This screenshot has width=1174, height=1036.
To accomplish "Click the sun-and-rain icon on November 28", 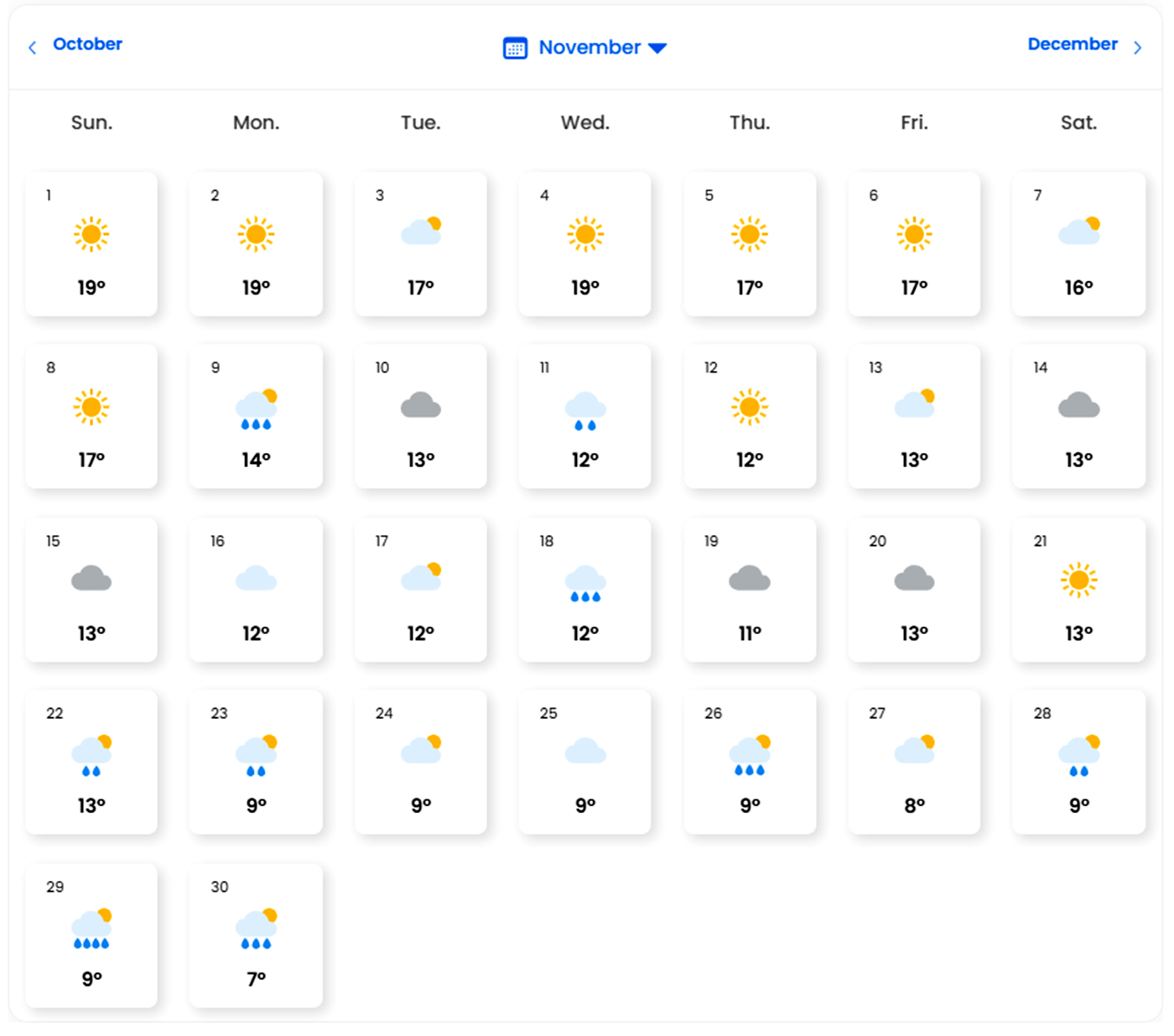I will point(1079,755).
